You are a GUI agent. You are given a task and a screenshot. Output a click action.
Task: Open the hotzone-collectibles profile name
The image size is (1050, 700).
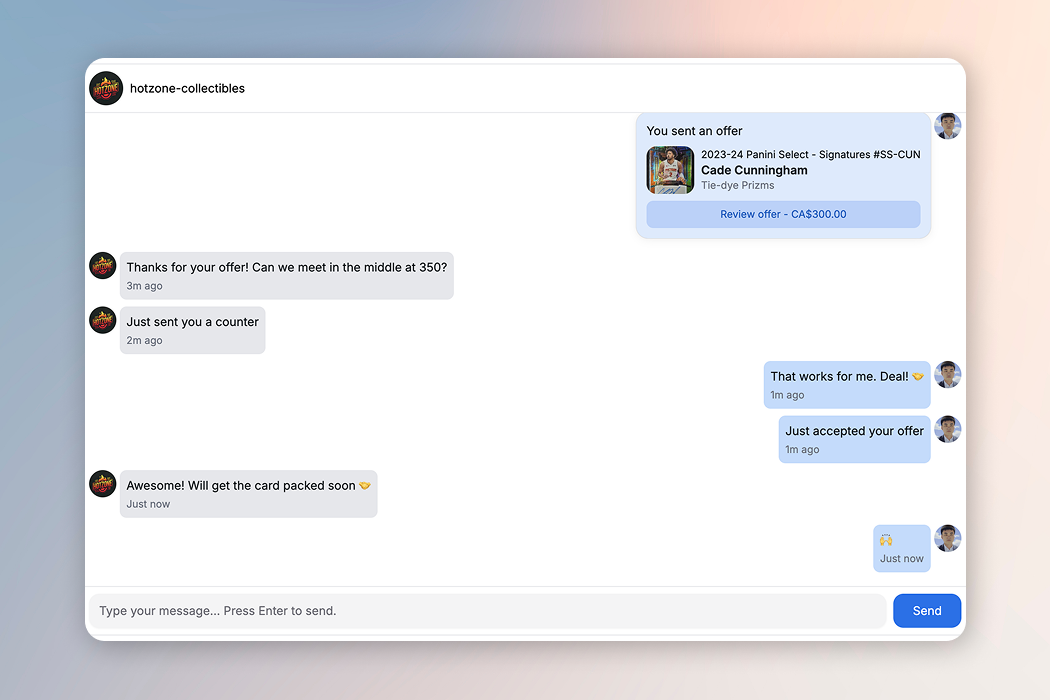tap(187, 88)
